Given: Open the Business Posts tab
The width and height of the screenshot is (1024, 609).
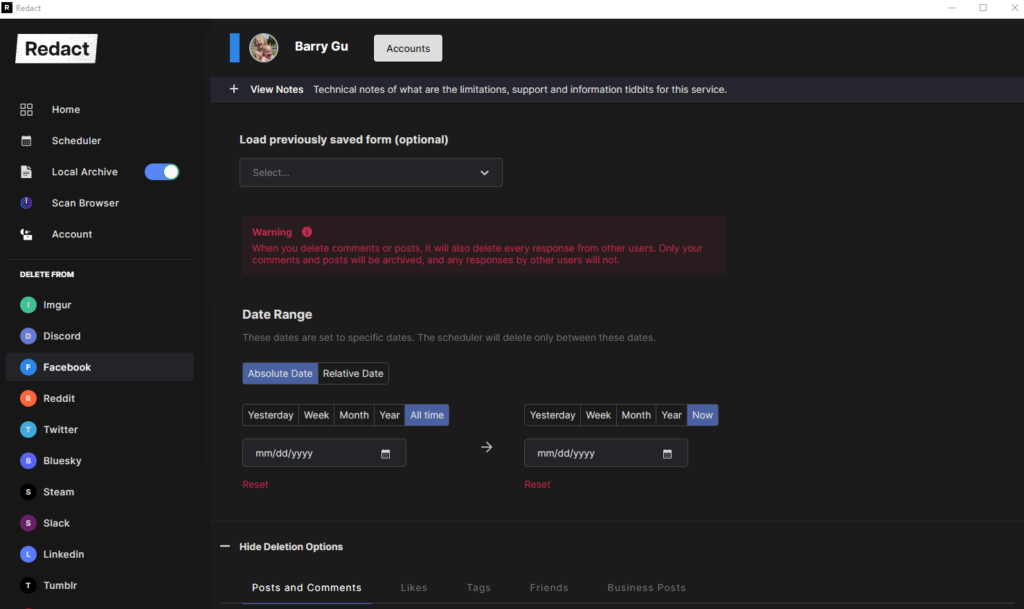Looking at the screenshot, I should click(x=646, y=588).
